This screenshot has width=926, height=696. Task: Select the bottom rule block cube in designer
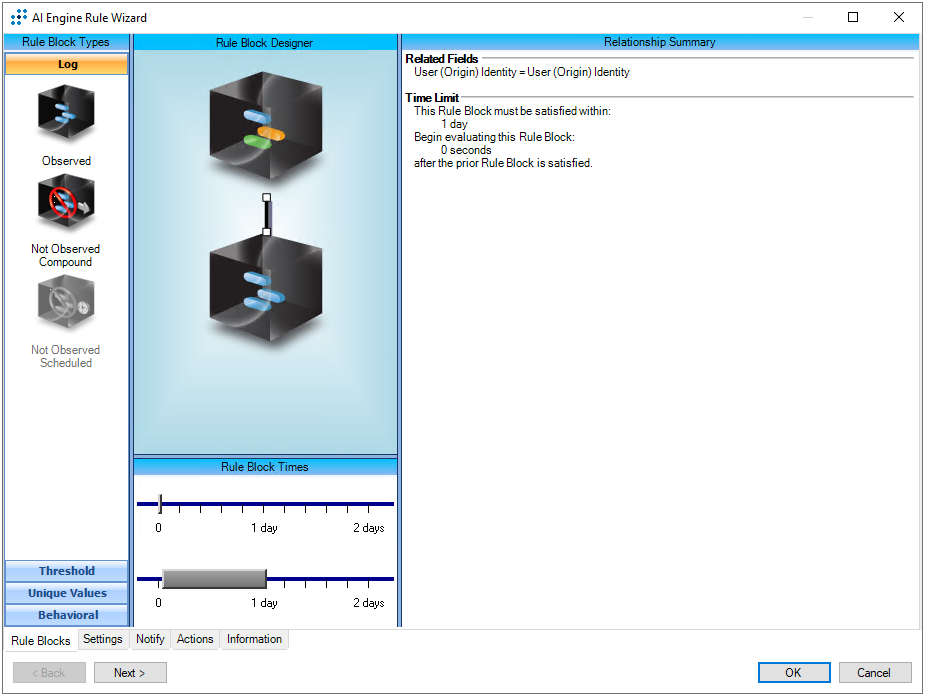(265, 293)
